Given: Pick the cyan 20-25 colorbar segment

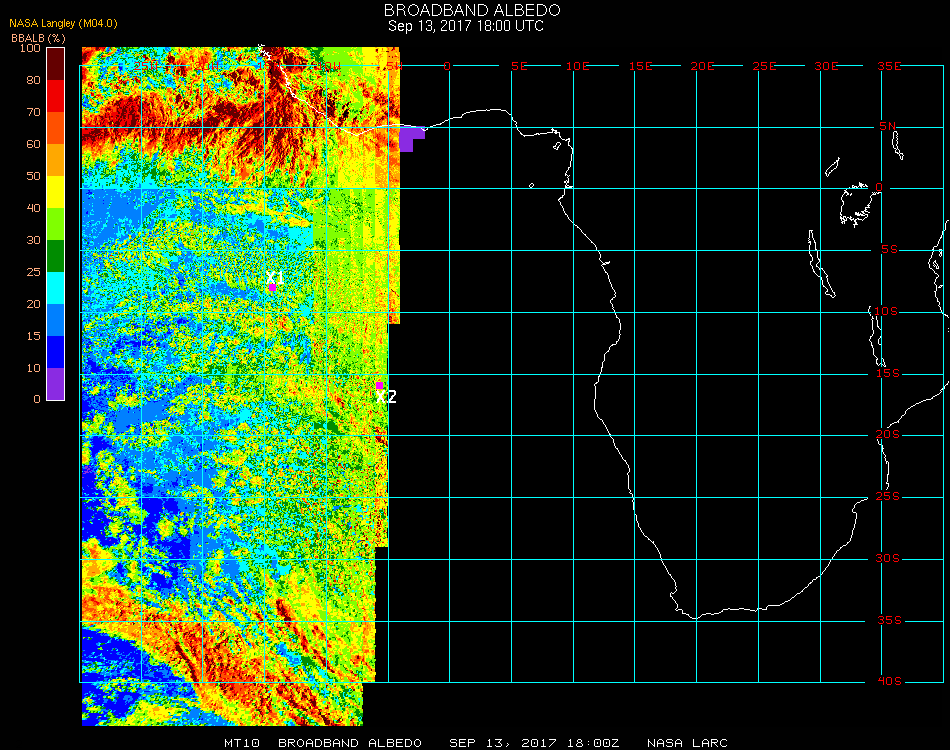Looking at the screenshot, I should pyautogui.click(x=56, y=288).
